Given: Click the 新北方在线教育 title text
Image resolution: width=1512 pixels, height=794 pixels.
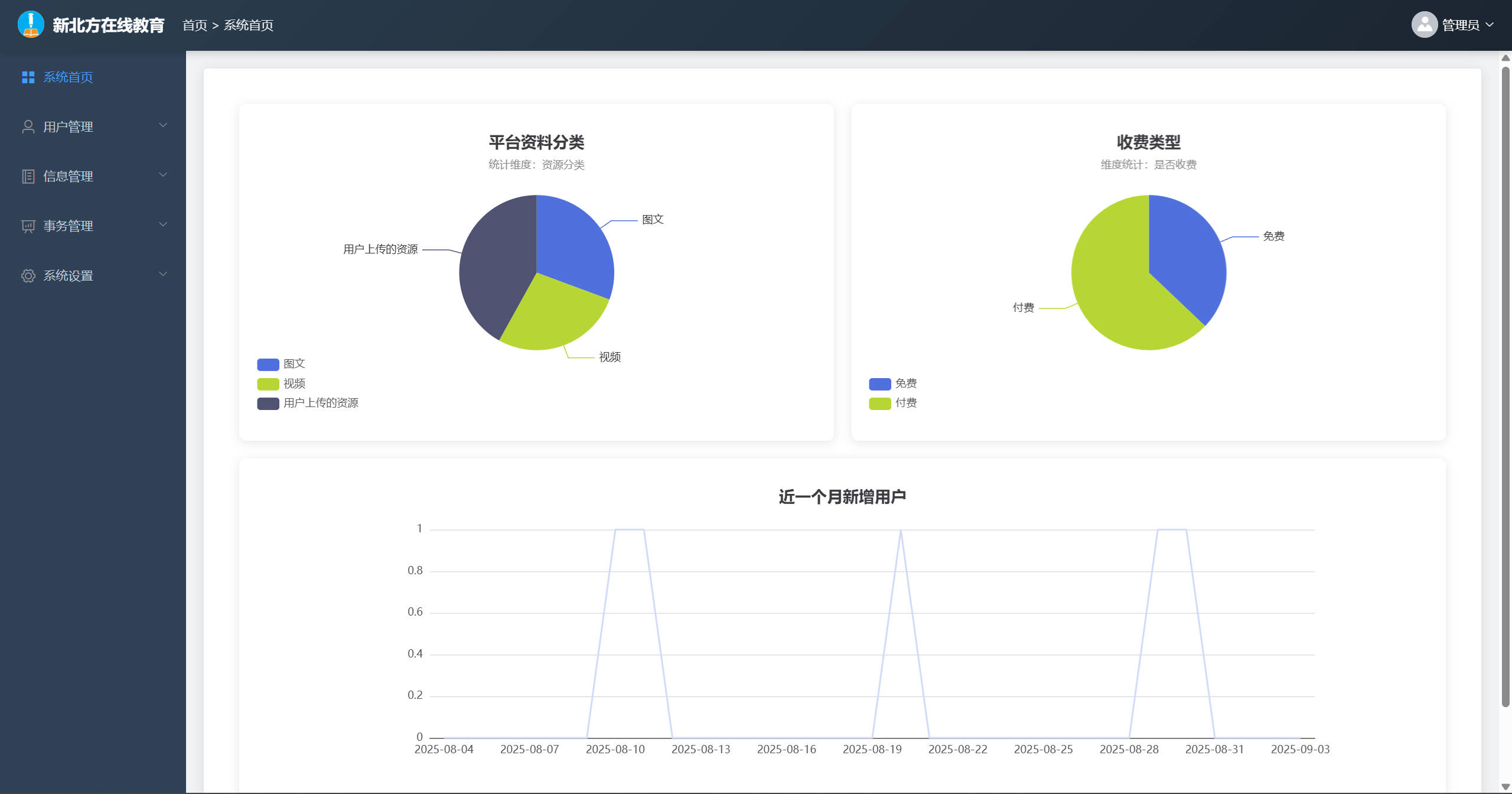Looking at the screenshot, I should [109, 25].
